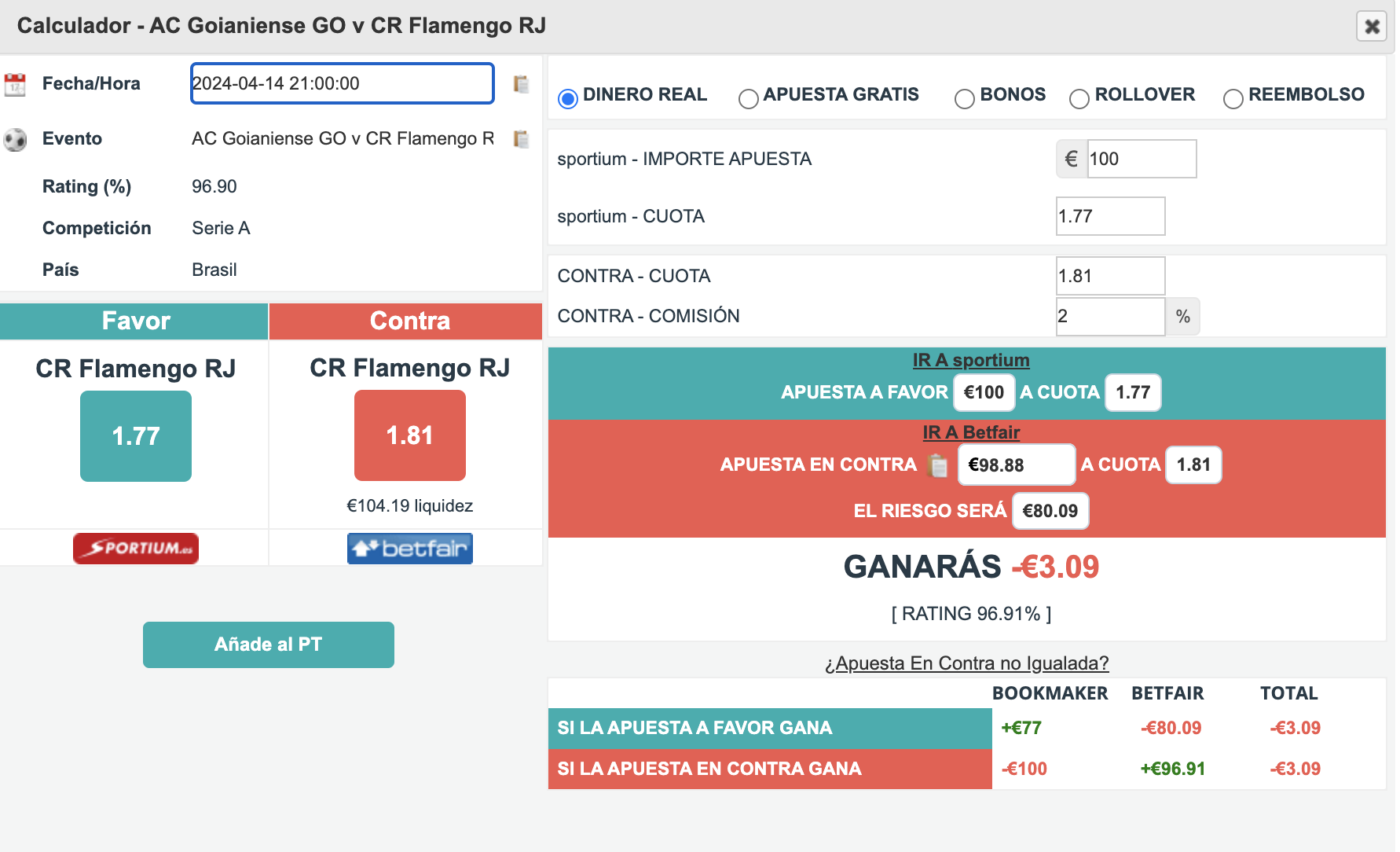Focus the Fecha/Hora date input field

click(x=343, y=83)
